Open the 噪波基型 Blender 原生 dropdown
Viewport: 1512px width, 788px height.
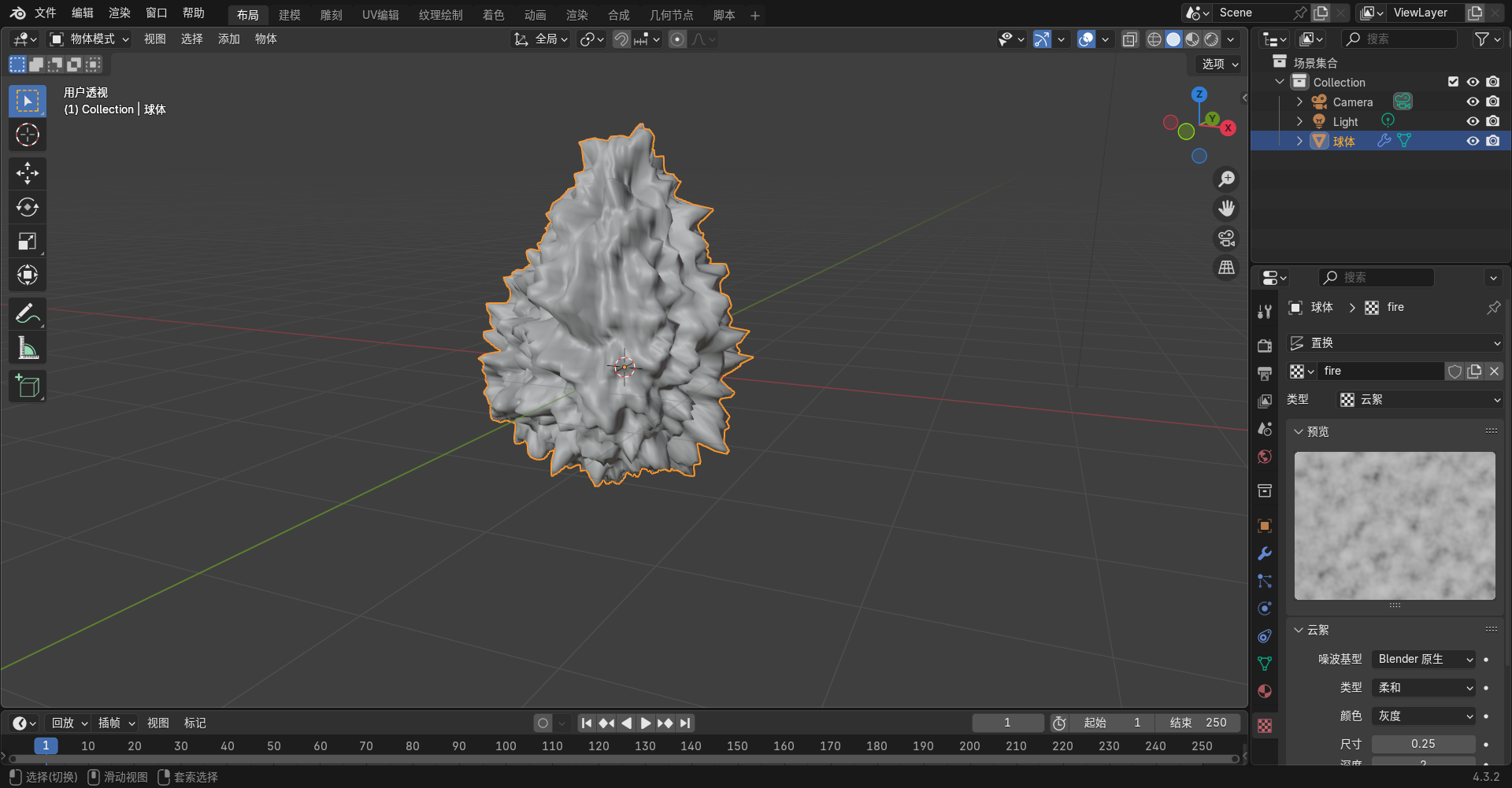(1424, 659)
